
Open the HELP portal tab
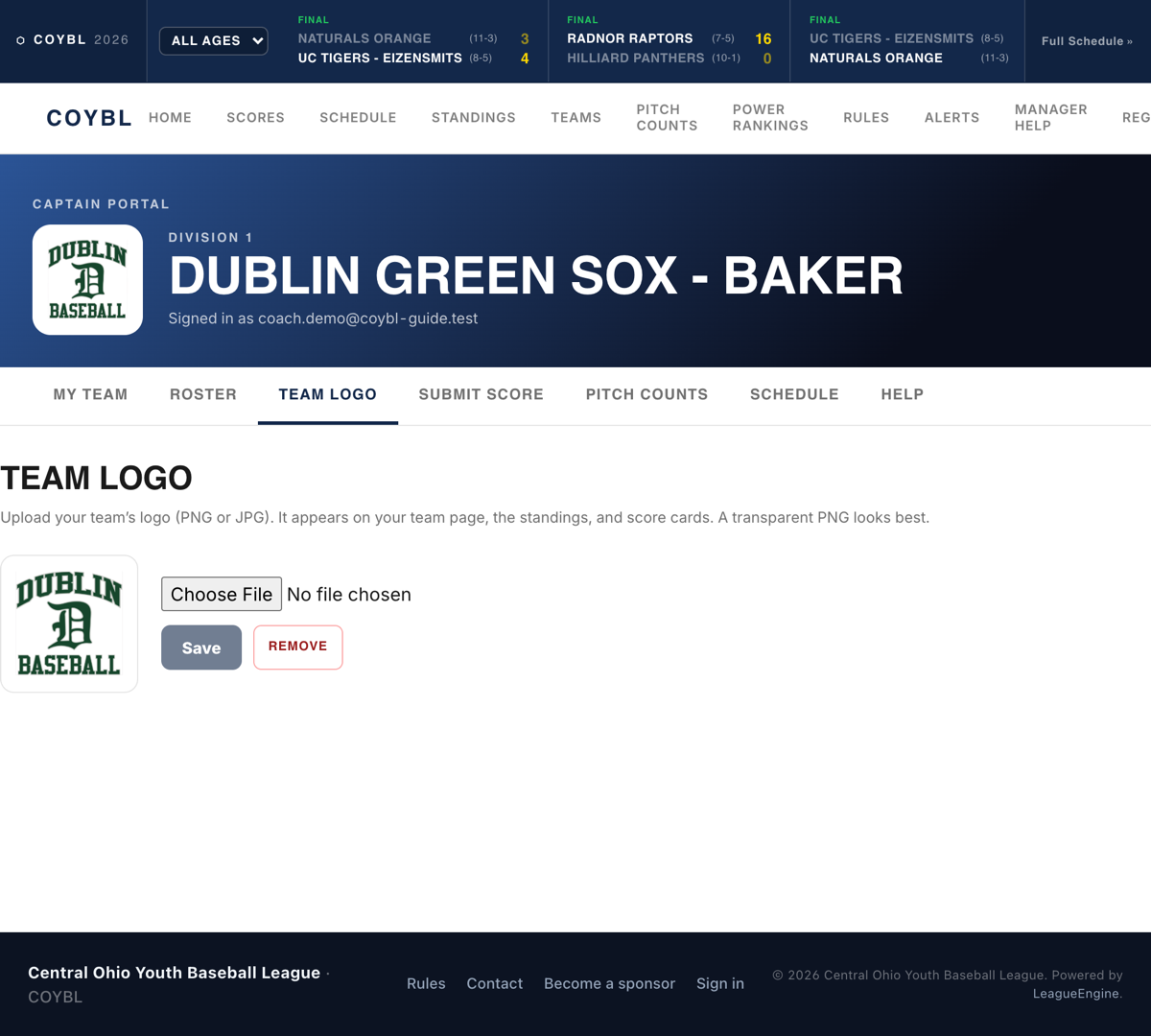[x=903, y=394]
